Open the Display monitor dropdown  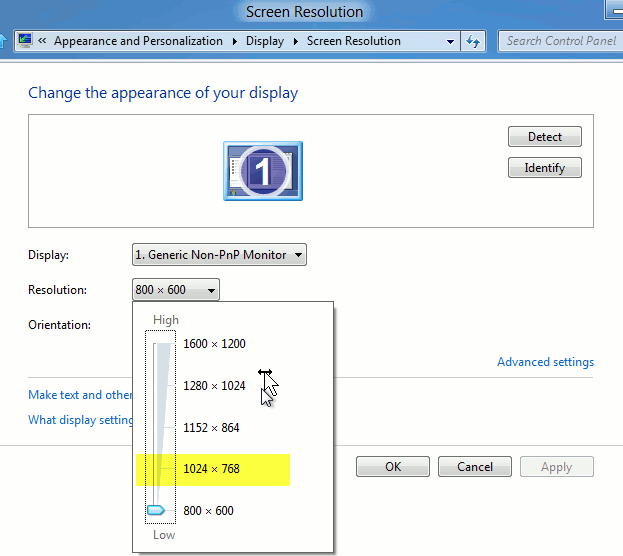point(219,255)
